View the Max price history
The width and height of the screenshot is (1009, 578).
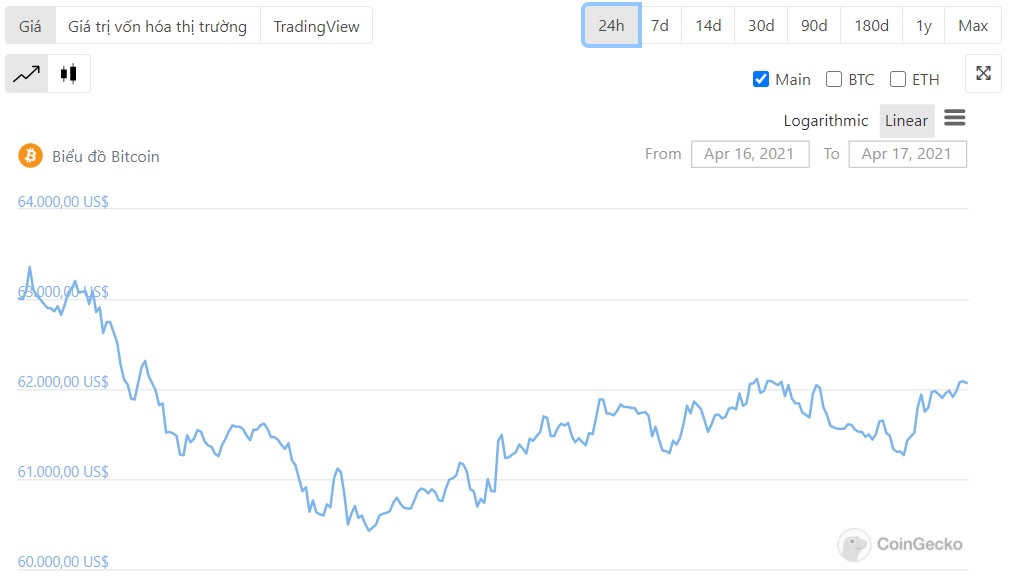[972, 25]
